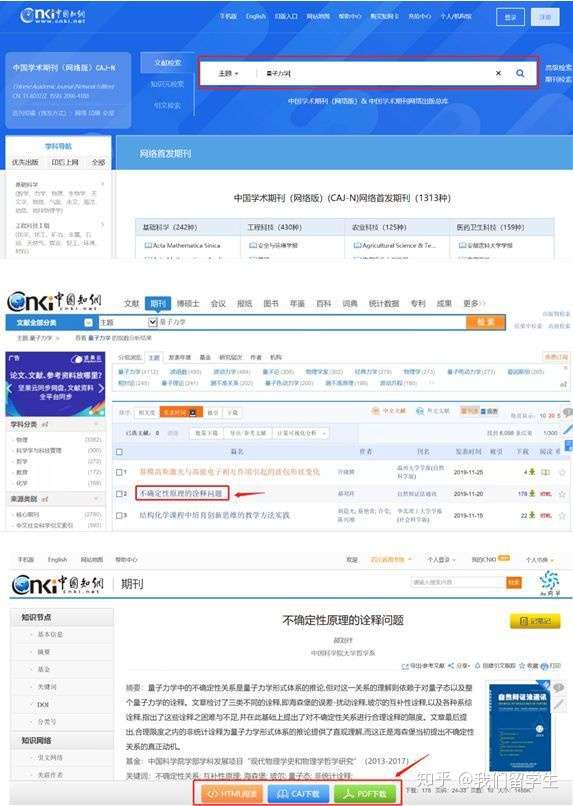The width and height of the screenshot is (573, 806).
Task: Click the blue CAJ下载 button
Action: pos(298,794)
